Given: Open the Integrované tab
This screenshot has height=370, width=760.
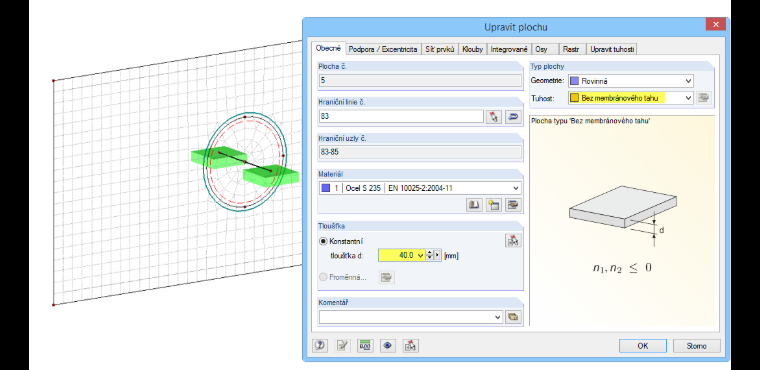Looking at the screenshot, I should point(509,49).
